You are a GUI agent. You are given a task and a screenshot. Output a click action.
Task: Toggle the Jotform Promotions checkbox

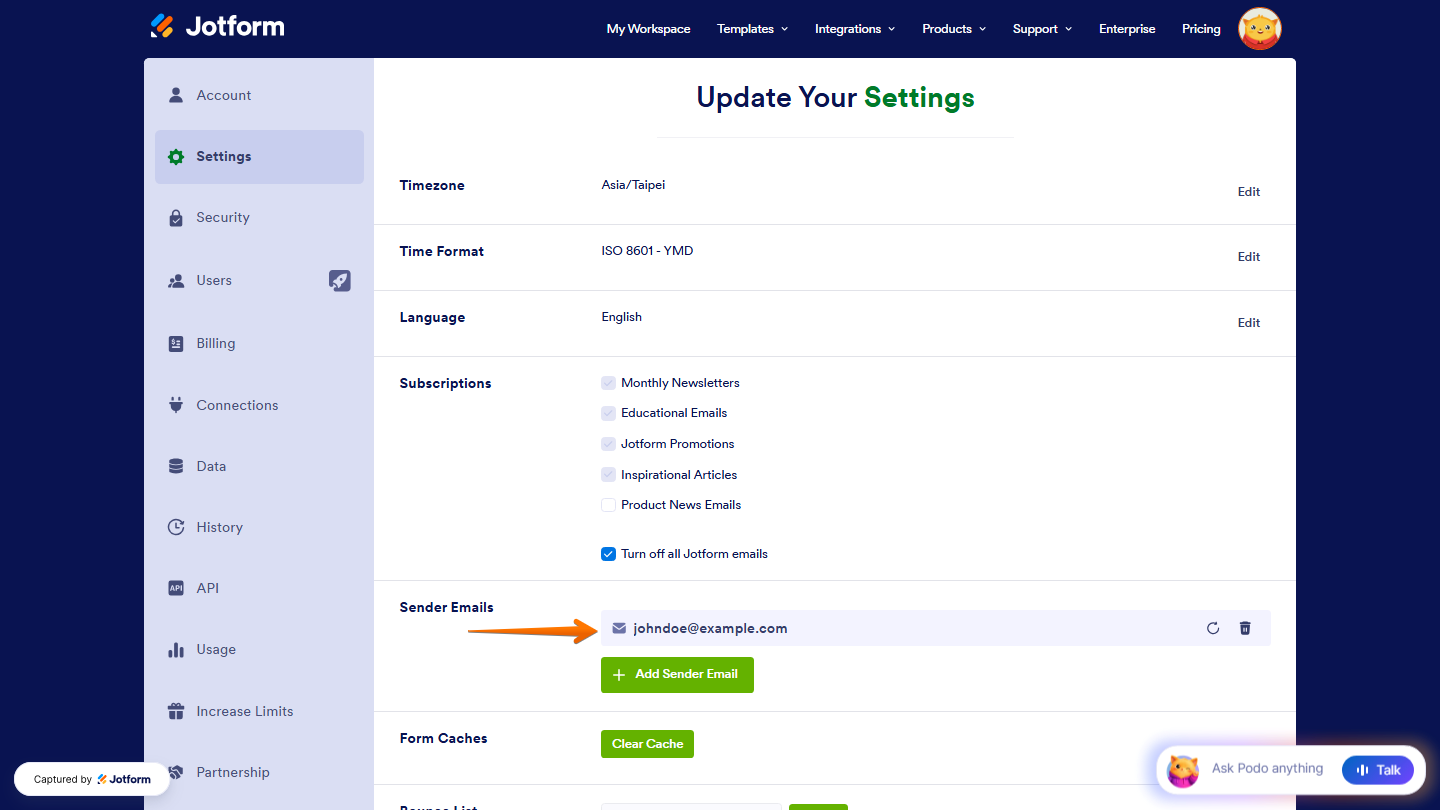pos(608,444)
